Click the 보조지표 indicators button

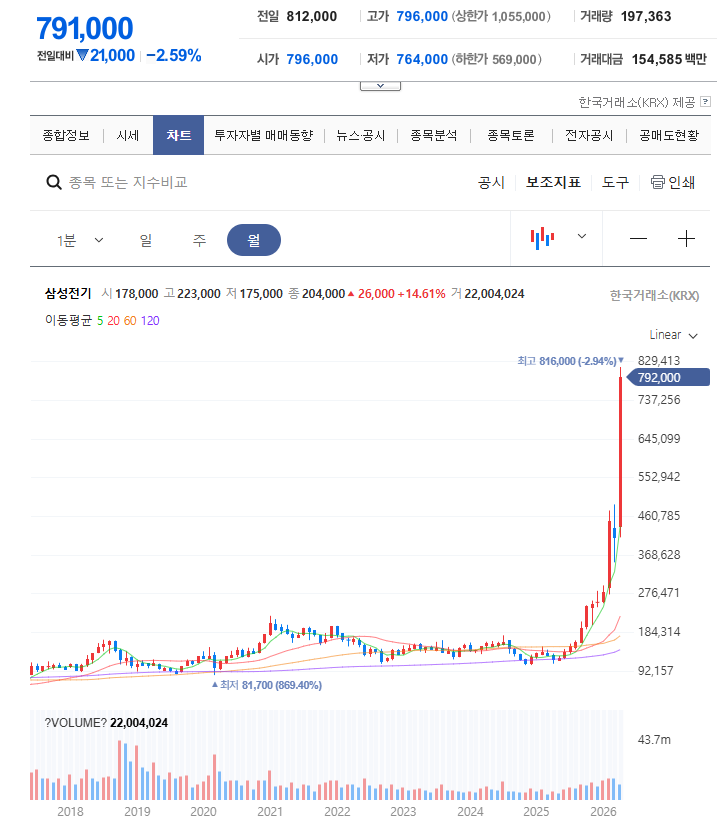553,182
